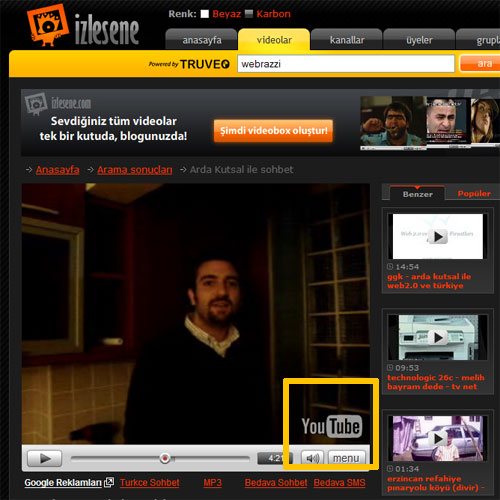Open the izlesene.com banner logo

58,103
